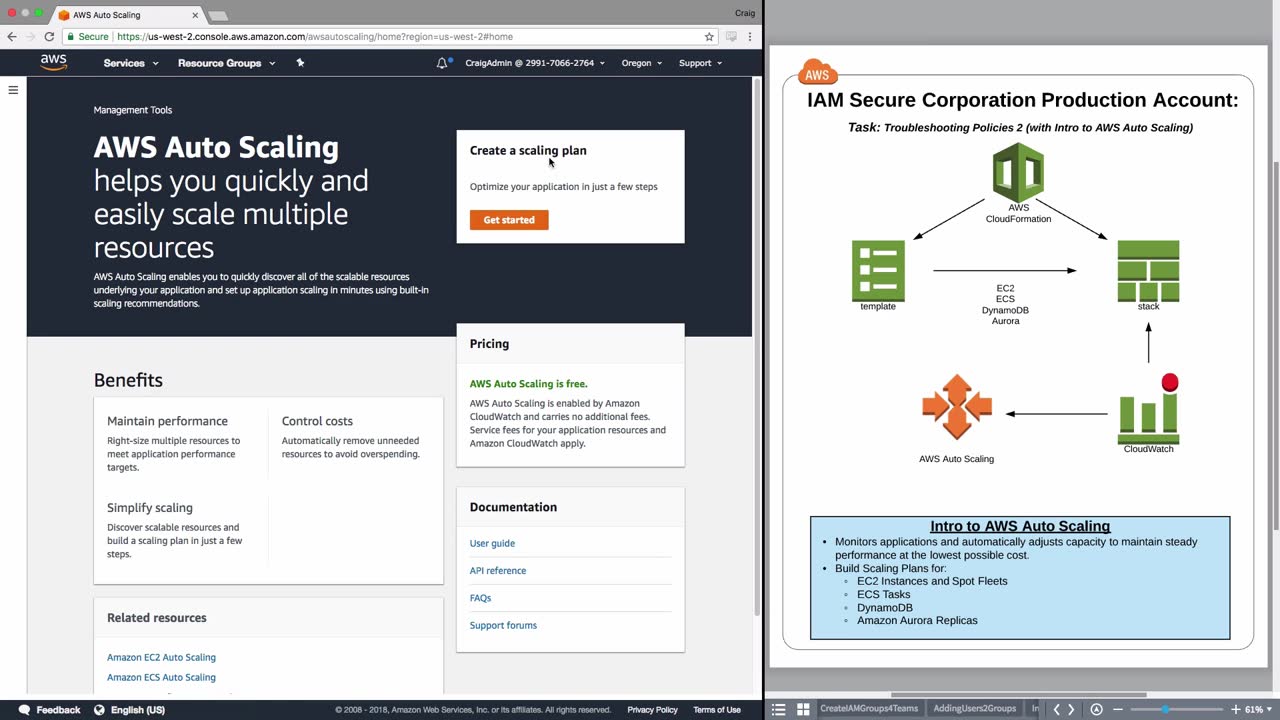This screenshot has width=1280, height=720.
Task: Click the Feedback button in footer
Action: [49, 710]
